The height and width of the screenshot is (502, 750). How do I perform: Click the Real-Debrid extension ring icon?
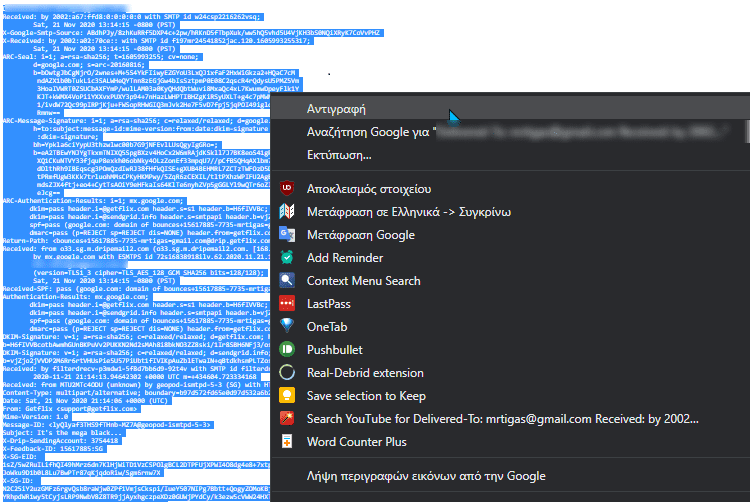[287, 372]
